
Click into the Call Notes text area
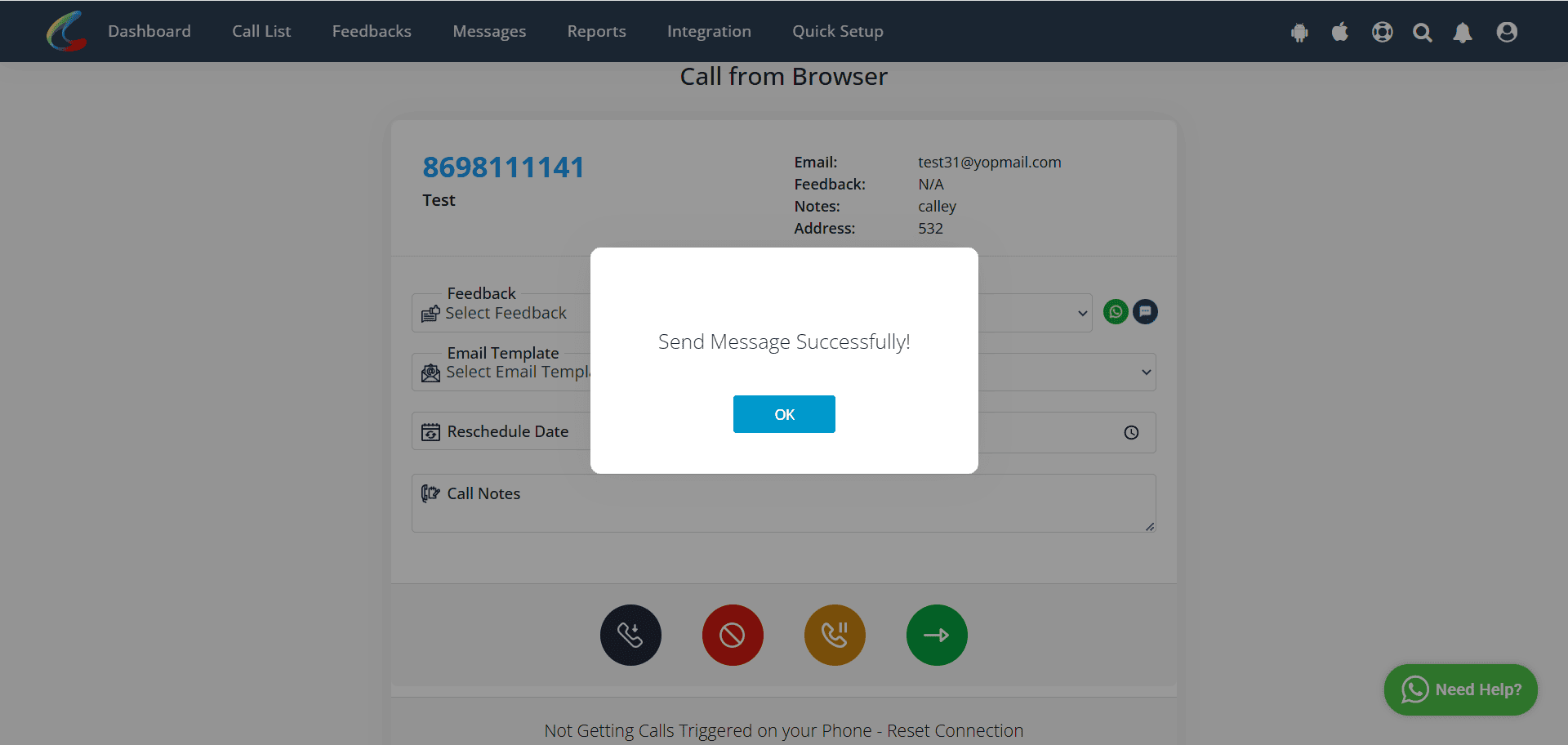click(x=784, y=503)
